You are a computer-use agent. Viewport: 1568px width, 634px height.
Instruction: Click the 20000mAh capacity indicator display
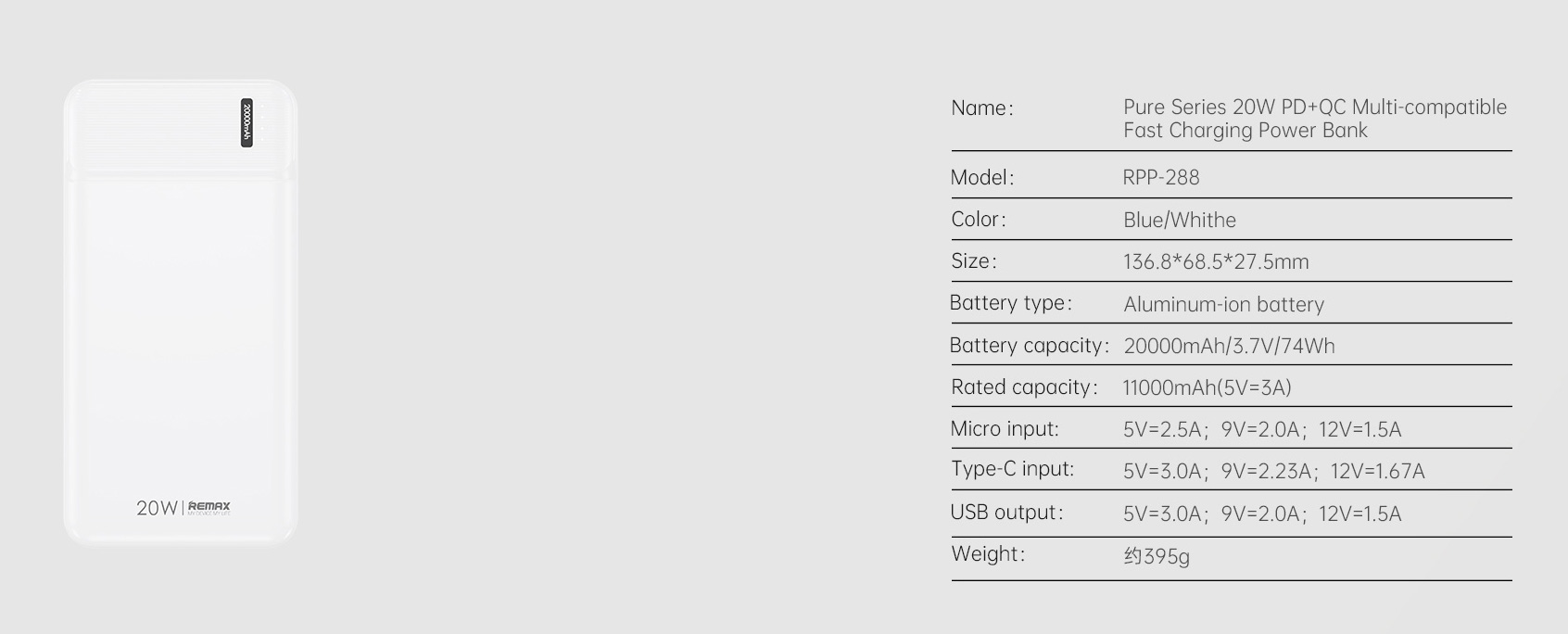click(x=247, y=122)
